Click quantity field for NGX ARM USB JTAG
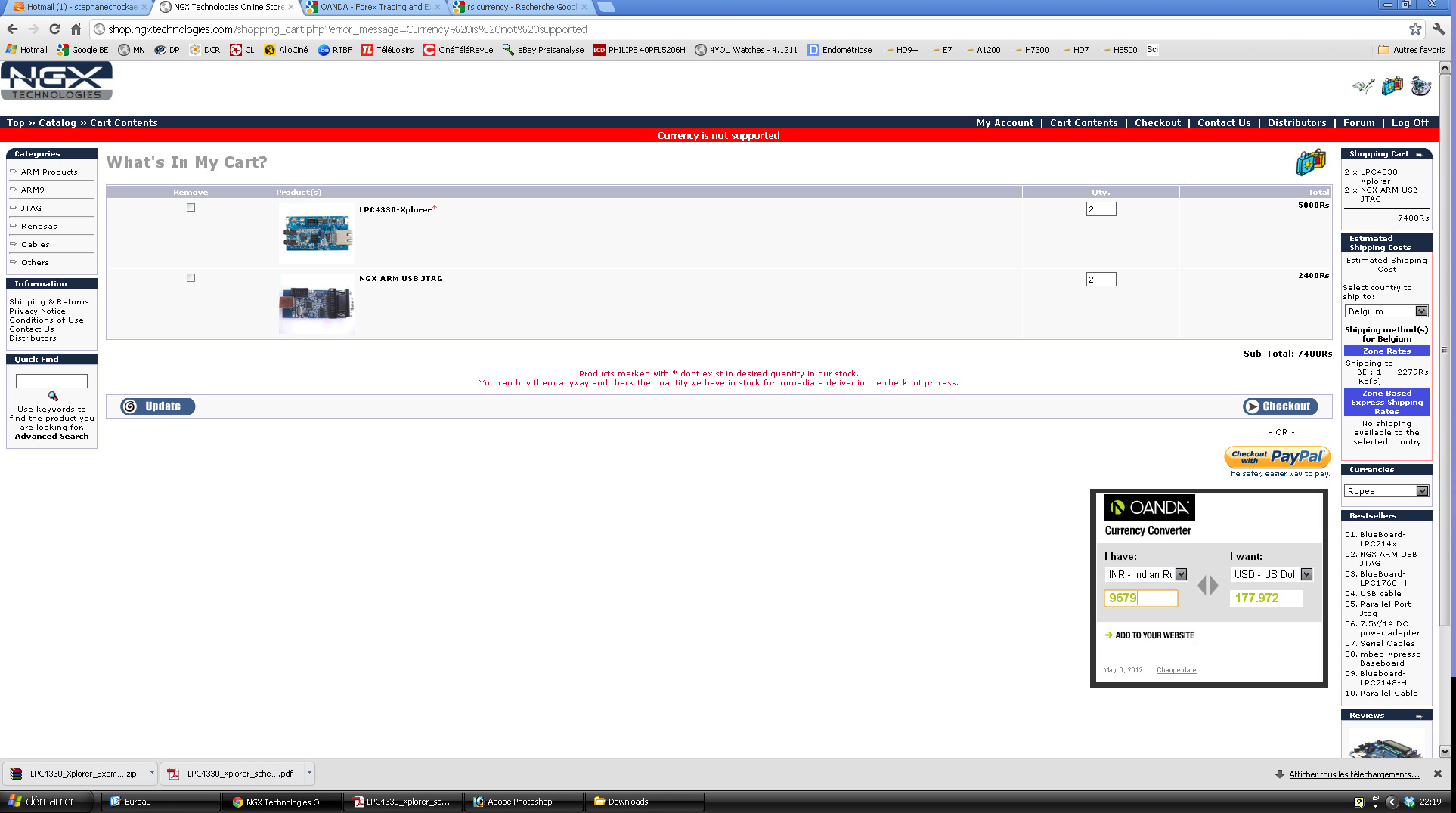The width and height of the screenshot is (1456, 813). pyautogui.click(x=1101, y=280)
